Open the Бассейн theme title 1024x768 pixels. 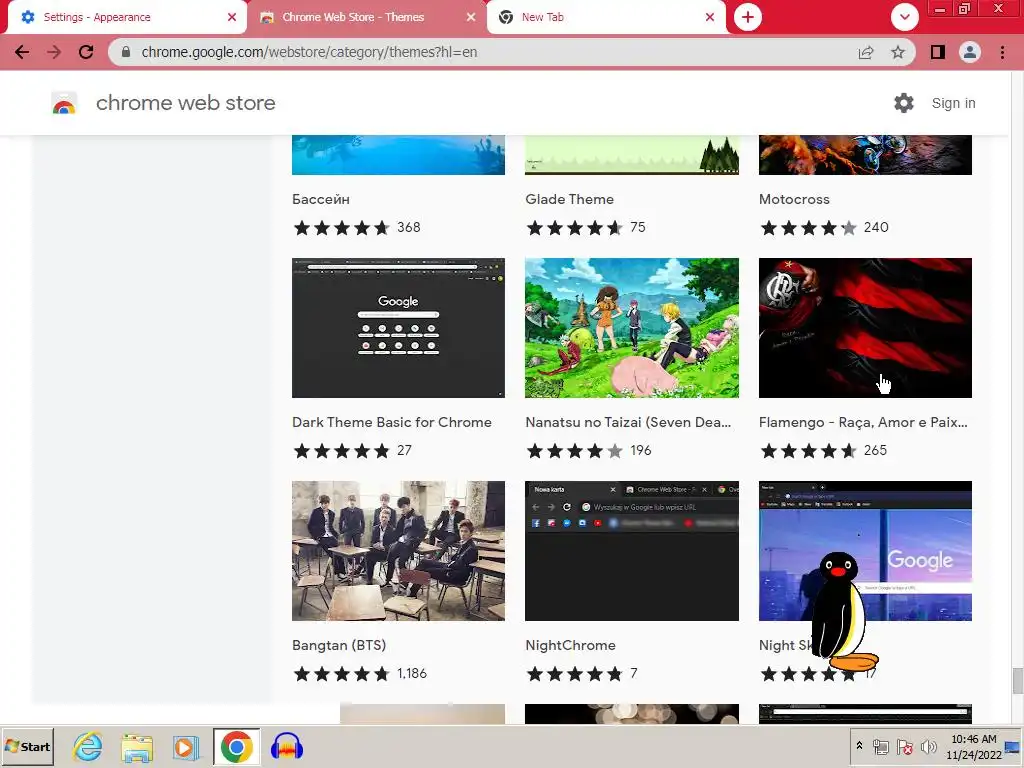coord(321,199)
